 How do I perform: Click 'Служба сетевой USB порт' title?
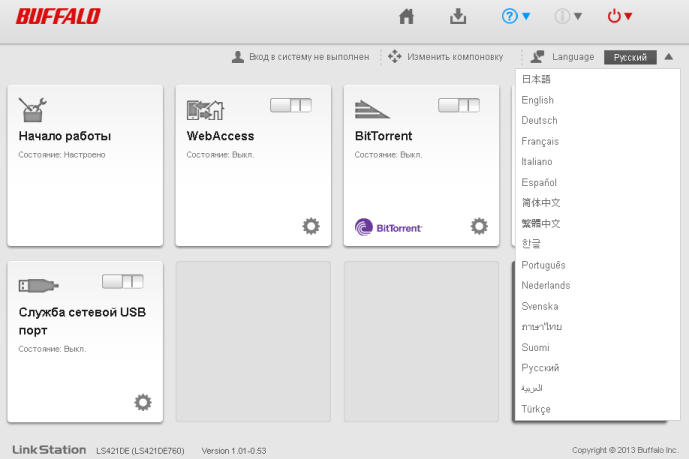click(82, 321)
